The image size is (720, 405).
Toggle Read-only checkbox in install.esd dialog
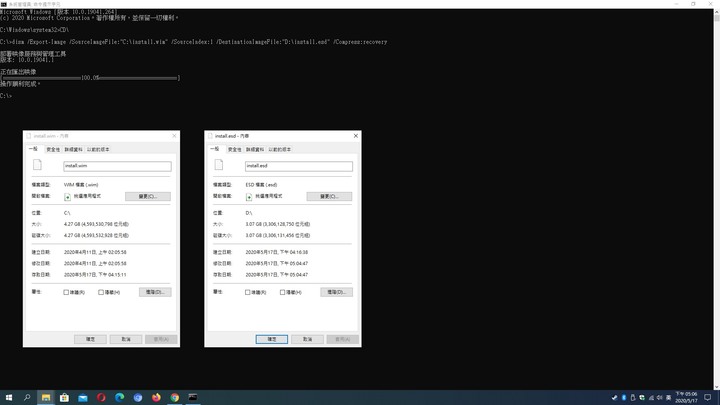248,292
